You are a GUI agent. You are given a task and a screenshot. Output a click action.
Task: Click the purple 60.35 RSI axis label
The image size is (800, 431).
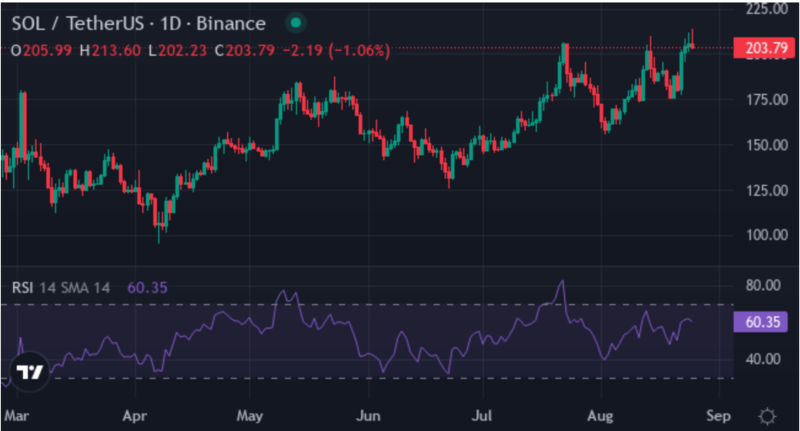pyautogui.click(x=760, y=322)
